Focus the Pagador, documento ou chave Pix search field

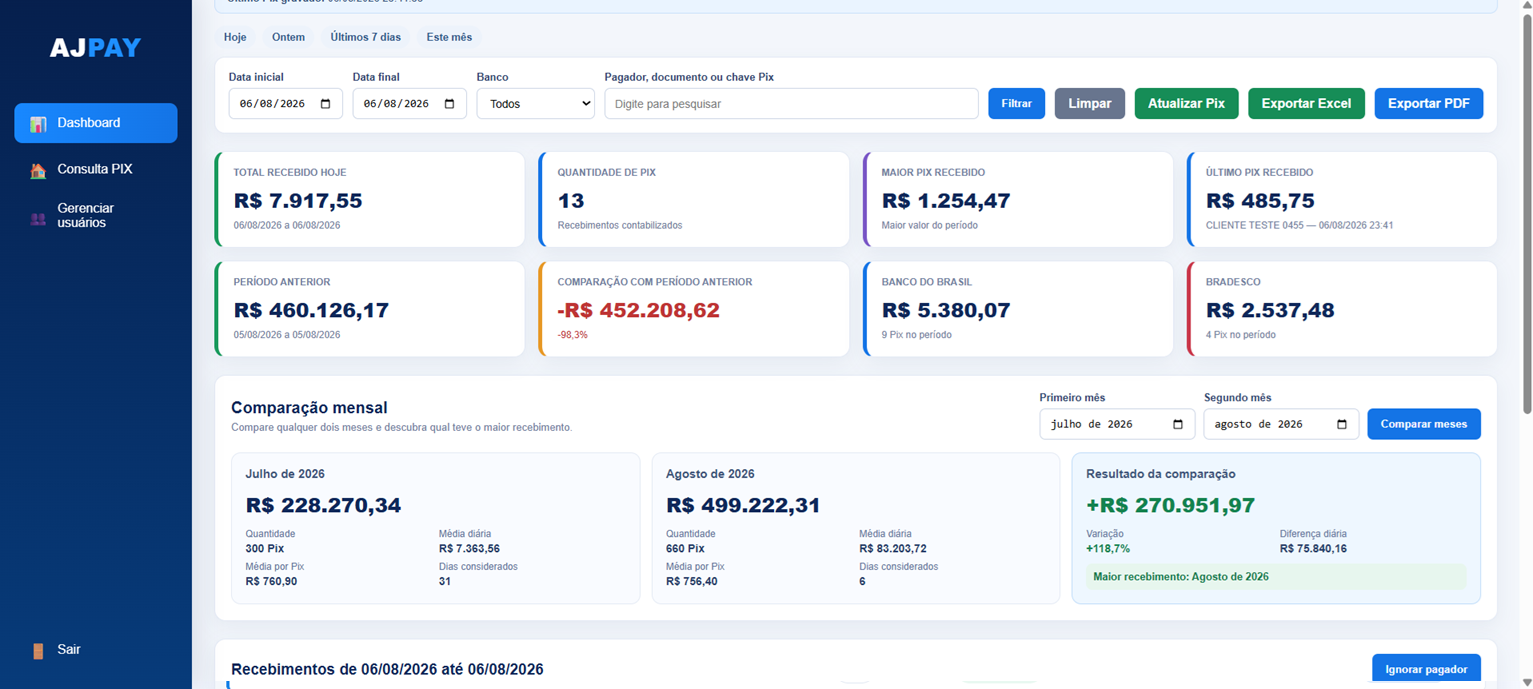pos(791,104)
